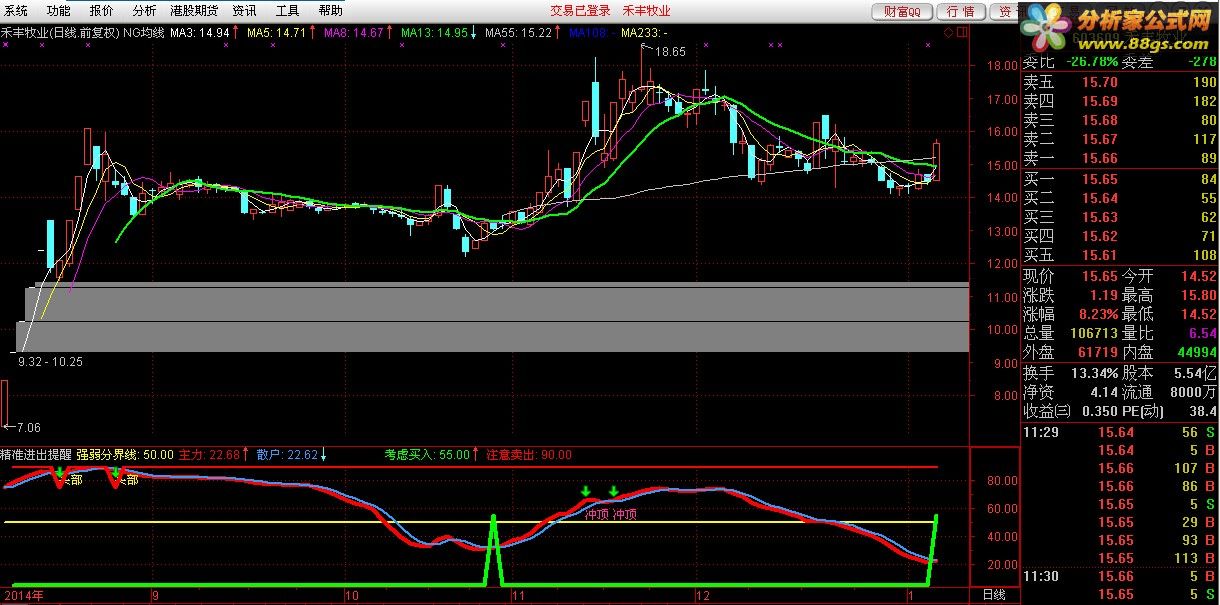The height and width of the screenshot is (605, 1220).
Task: Click the 精准进出提醒 indicator title
Action: tap(37, 454)
